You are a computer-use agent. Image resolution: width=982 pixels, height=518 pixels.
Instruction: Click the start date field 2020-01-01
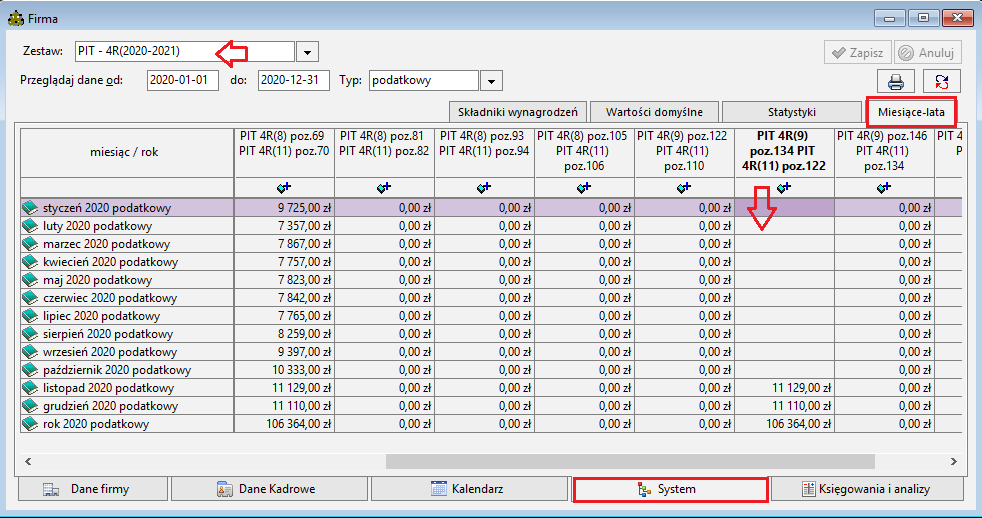click(183, 80)
